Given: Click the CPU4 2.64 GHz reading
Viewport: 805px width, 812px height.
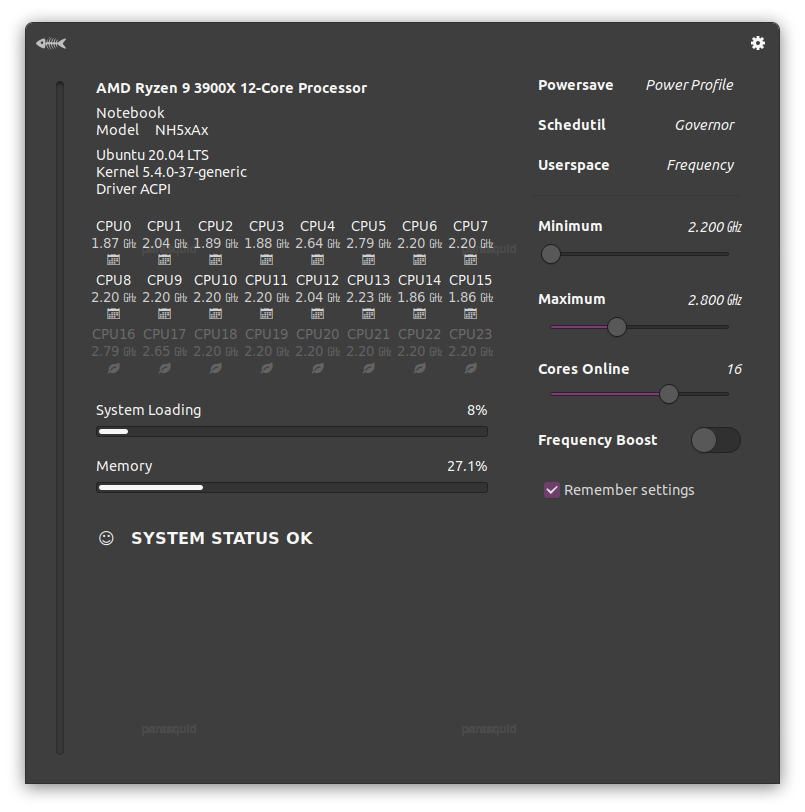Looking at the screenshot, I should [318, 243].
